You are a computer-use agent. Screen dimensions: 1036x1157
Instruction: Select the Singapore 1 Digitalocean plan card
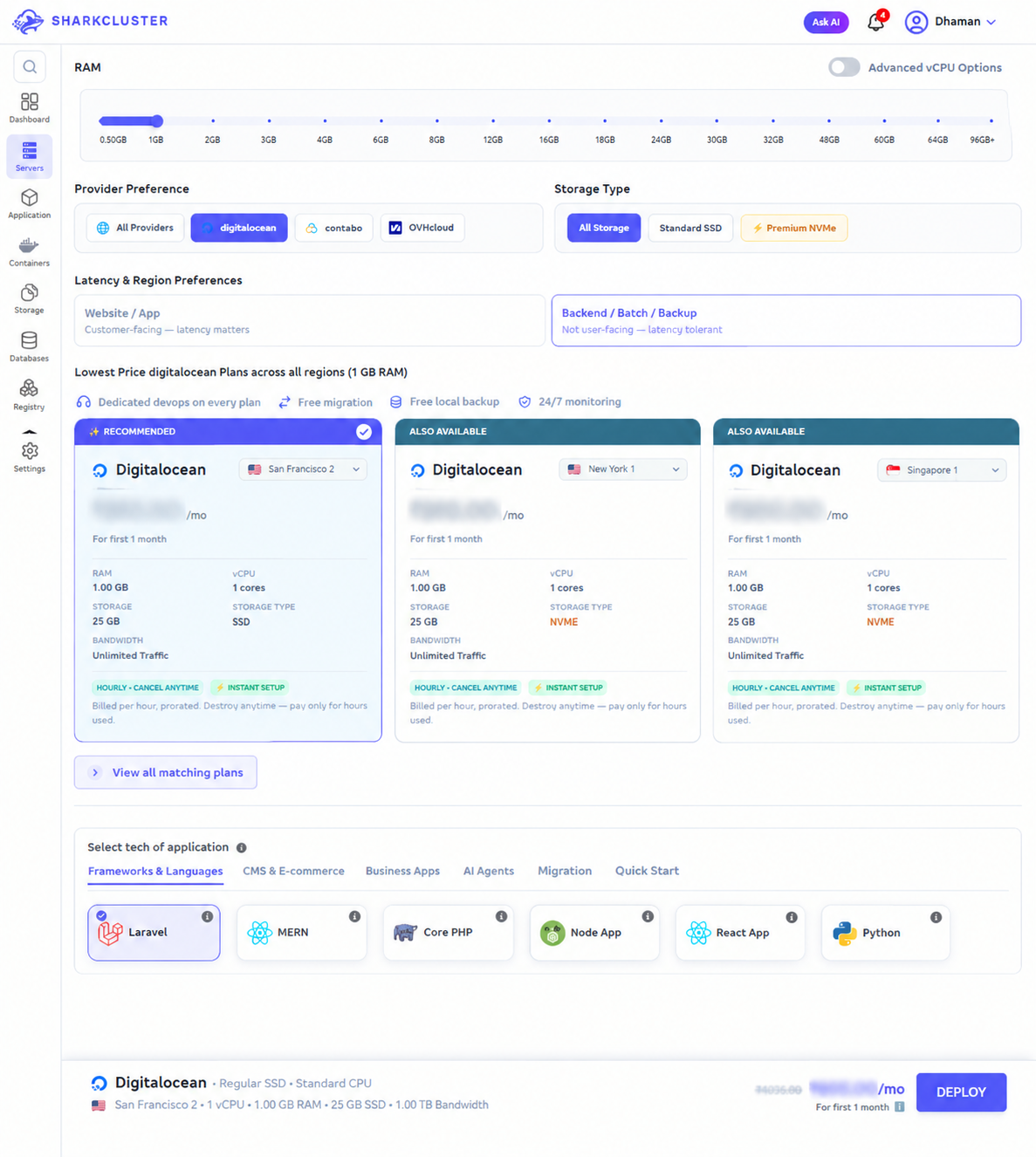tap(866, 580)
